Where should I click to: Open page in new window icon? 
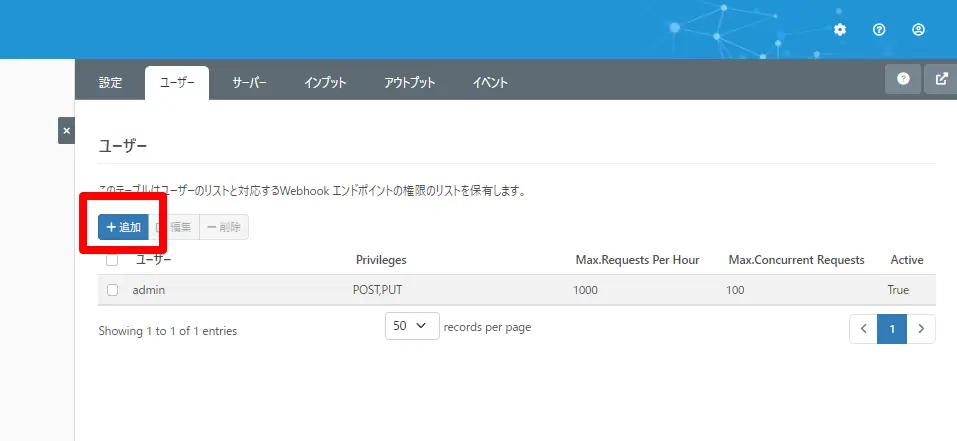click(x=941, y=79)
